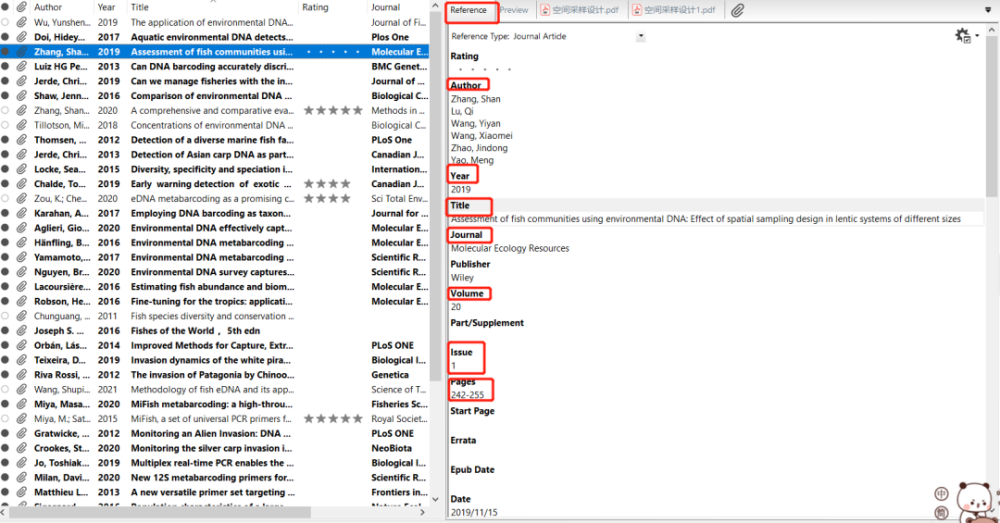Set rating dots in the Reference panel
Screen dimensions: 1000x523
(x=485, y=69)
